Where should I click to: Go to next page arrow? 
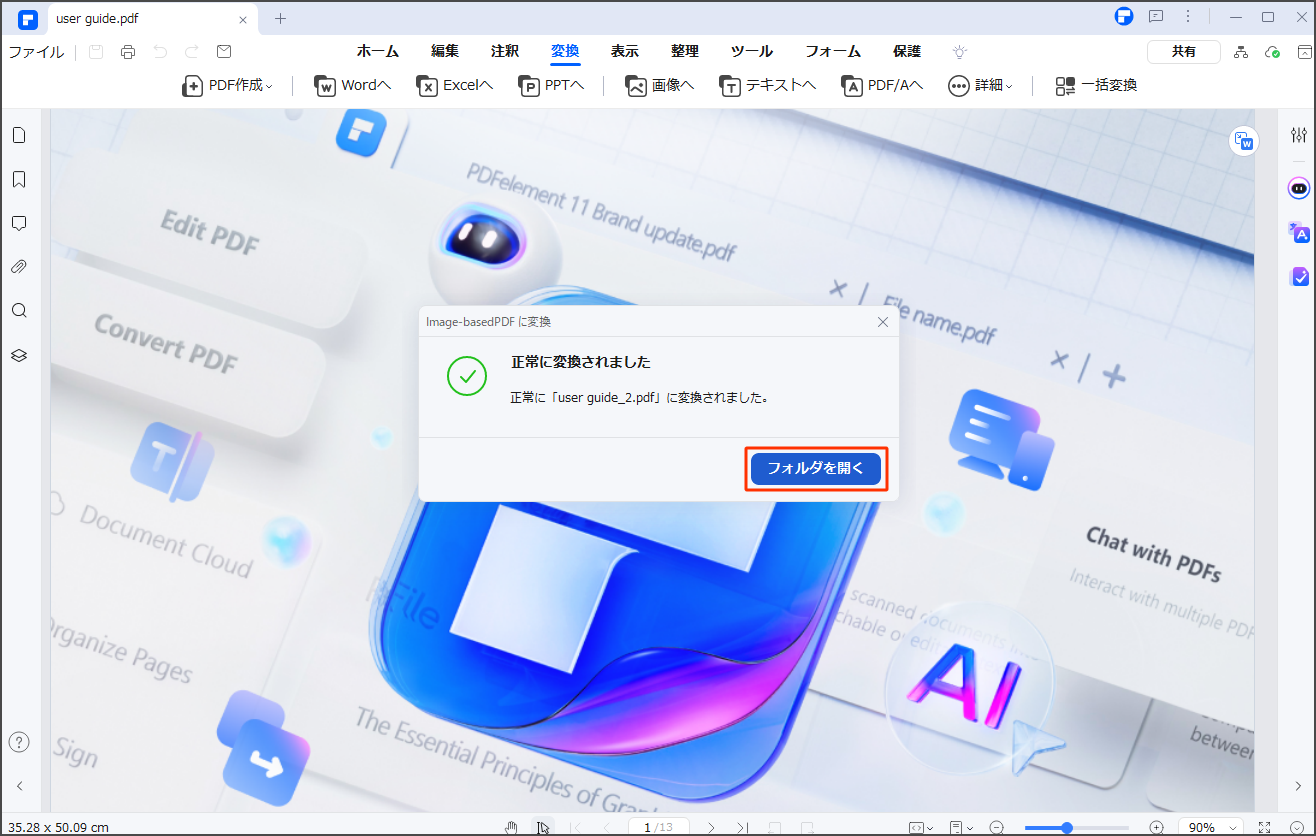pyautogui.click(x=711, y=827)
